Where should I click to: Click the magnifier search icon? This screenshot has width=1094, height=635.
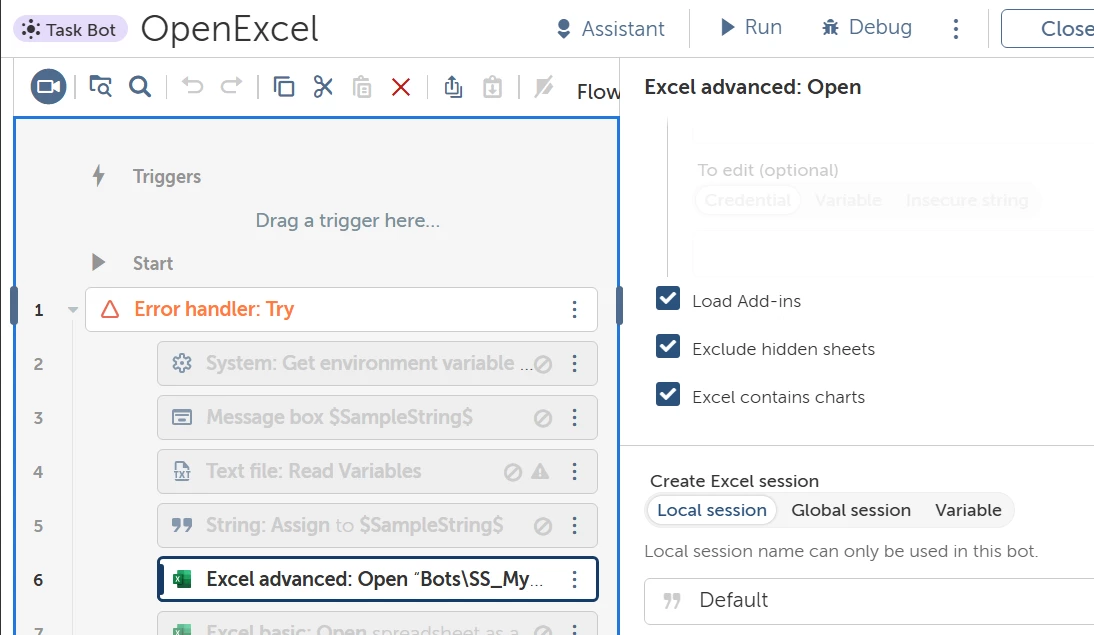click(140, 87)
